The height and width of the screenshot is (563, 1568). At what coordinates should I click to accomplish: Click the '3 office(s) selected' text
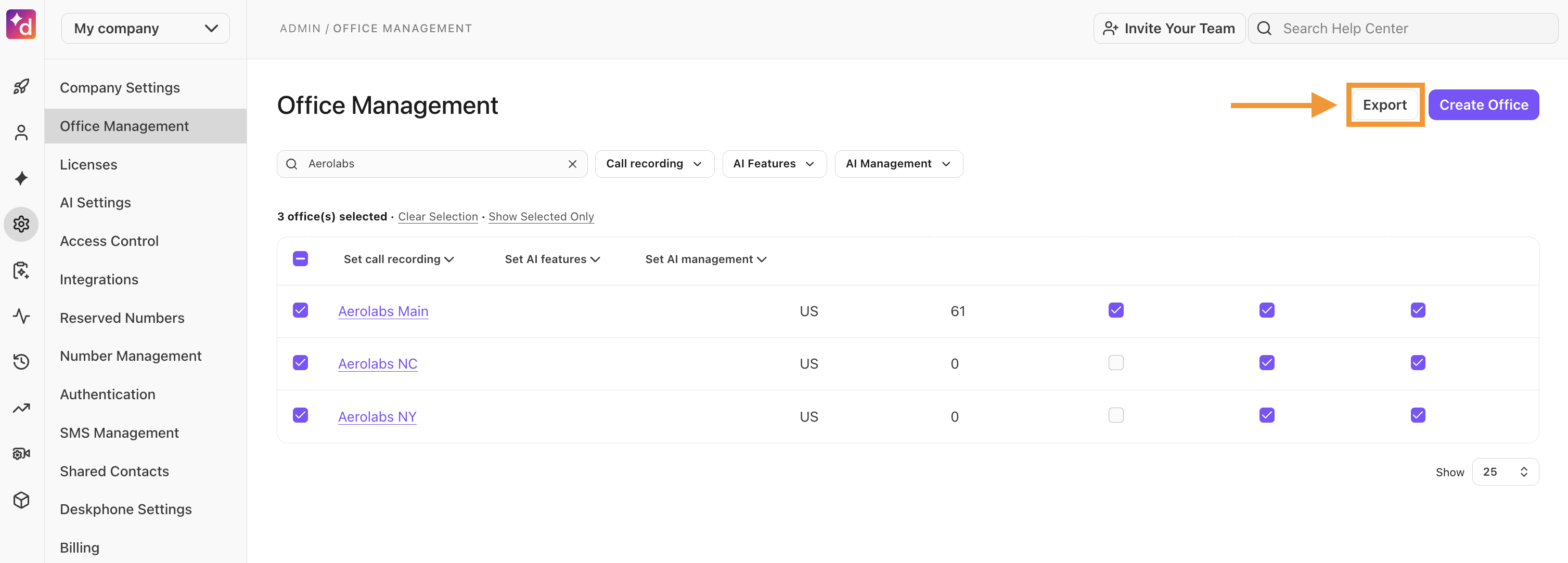click(x=332, y=217)
